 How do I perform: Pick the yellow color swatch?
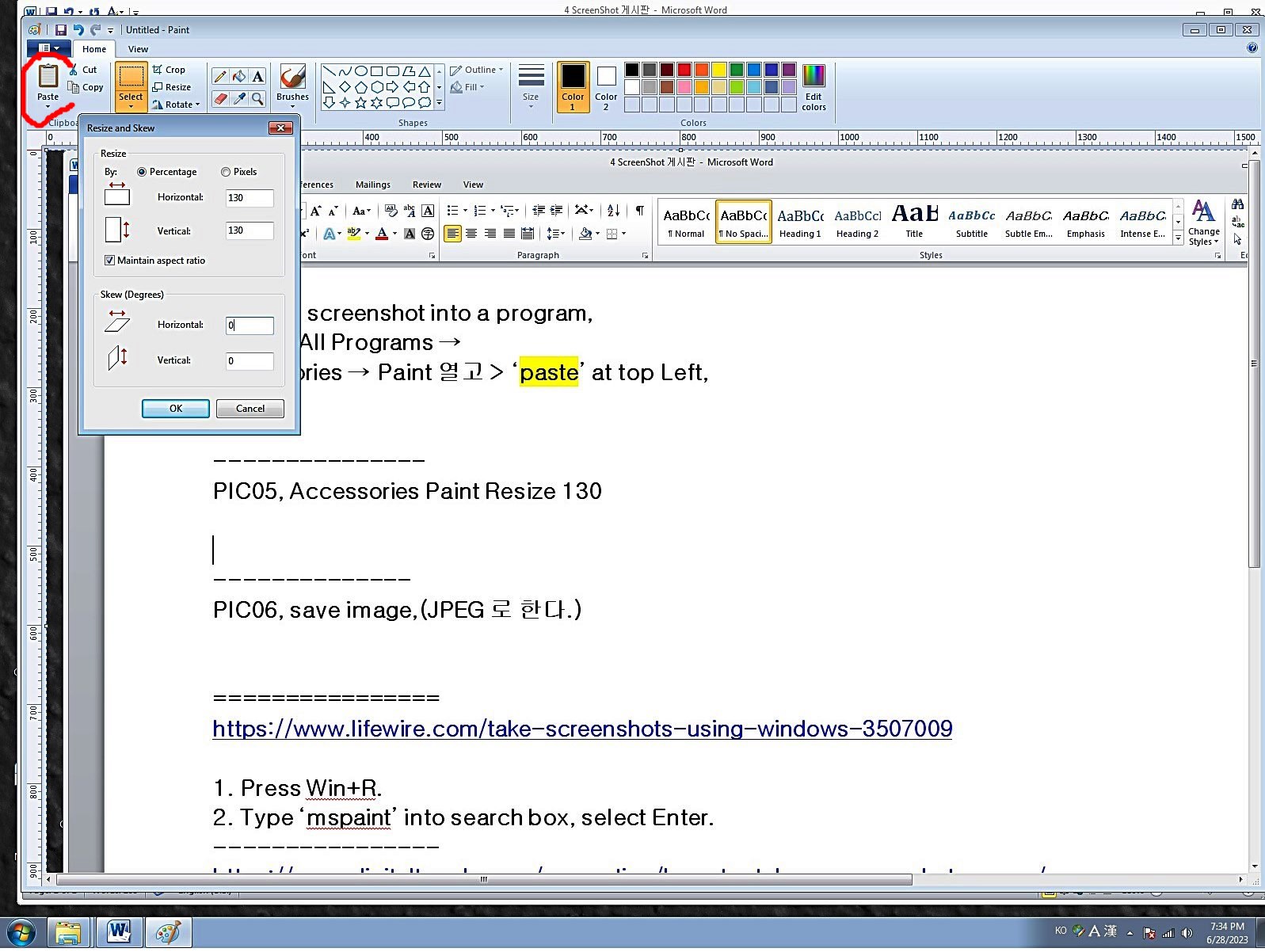[718, 70]
